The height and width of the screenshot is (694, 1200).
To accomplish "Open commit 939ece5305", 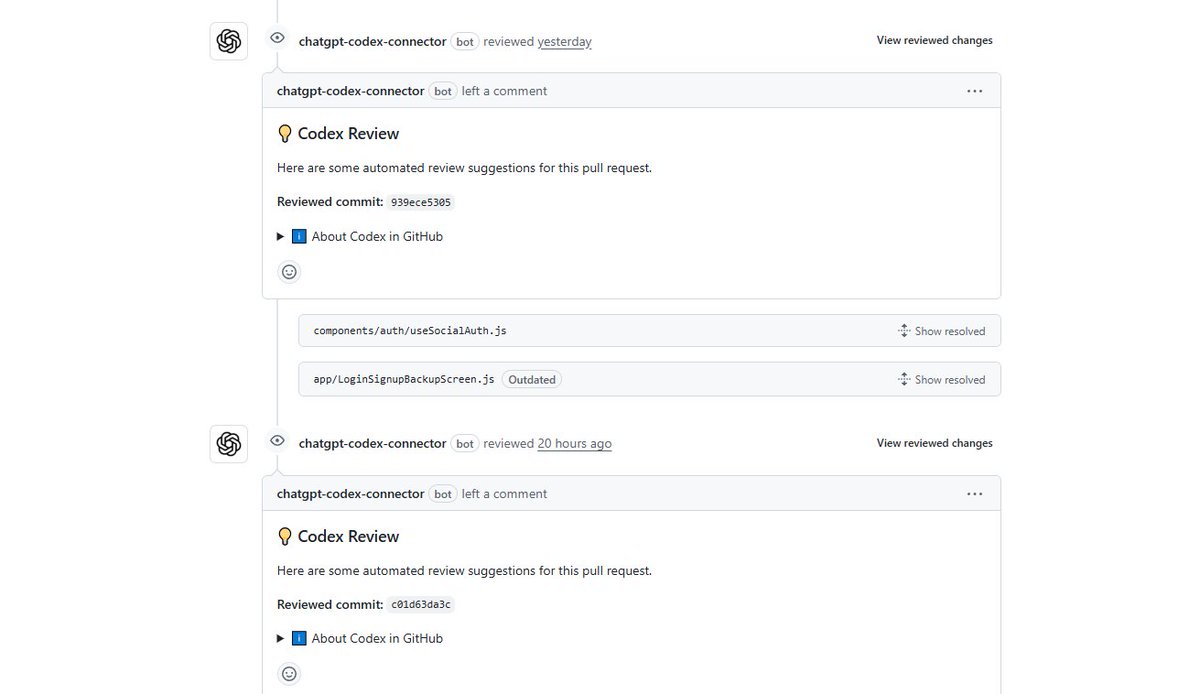I will point(421,202).
